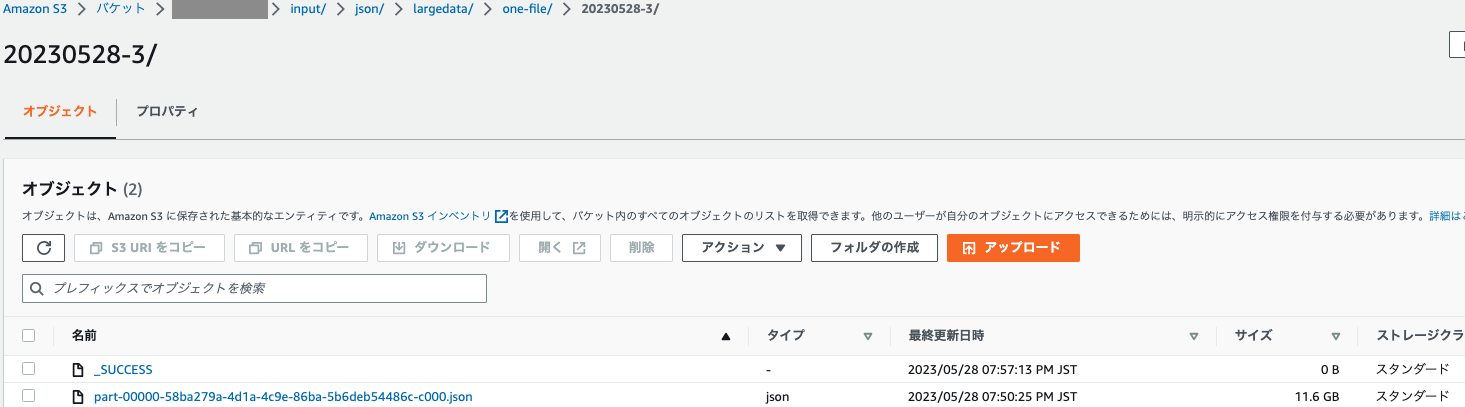The image size is (1465, 407).
Task: Click URL をコピー button
Action: click(300, 248)
